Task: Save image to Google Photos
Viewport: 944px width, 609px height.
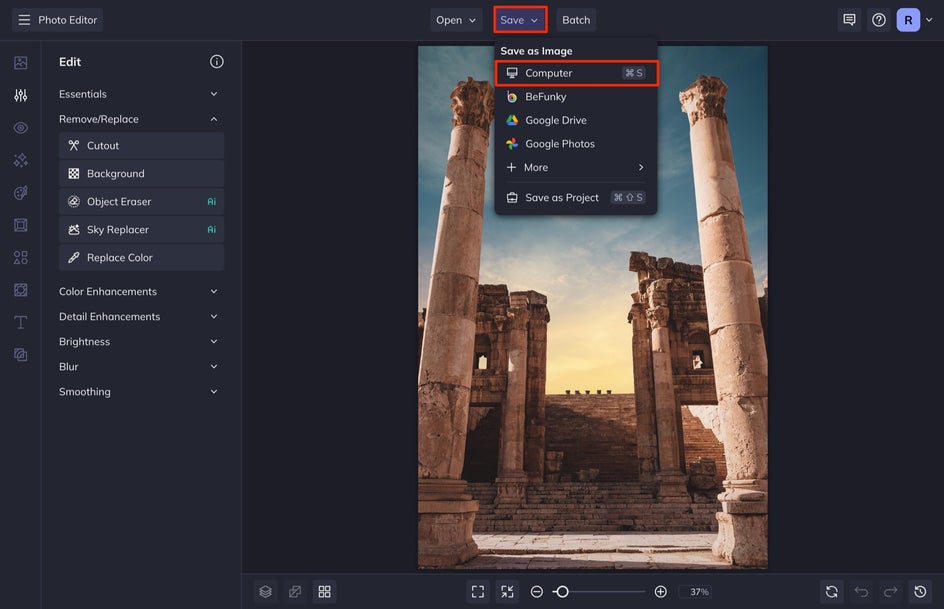Action: pyautogui.click(x=576, y=144)
